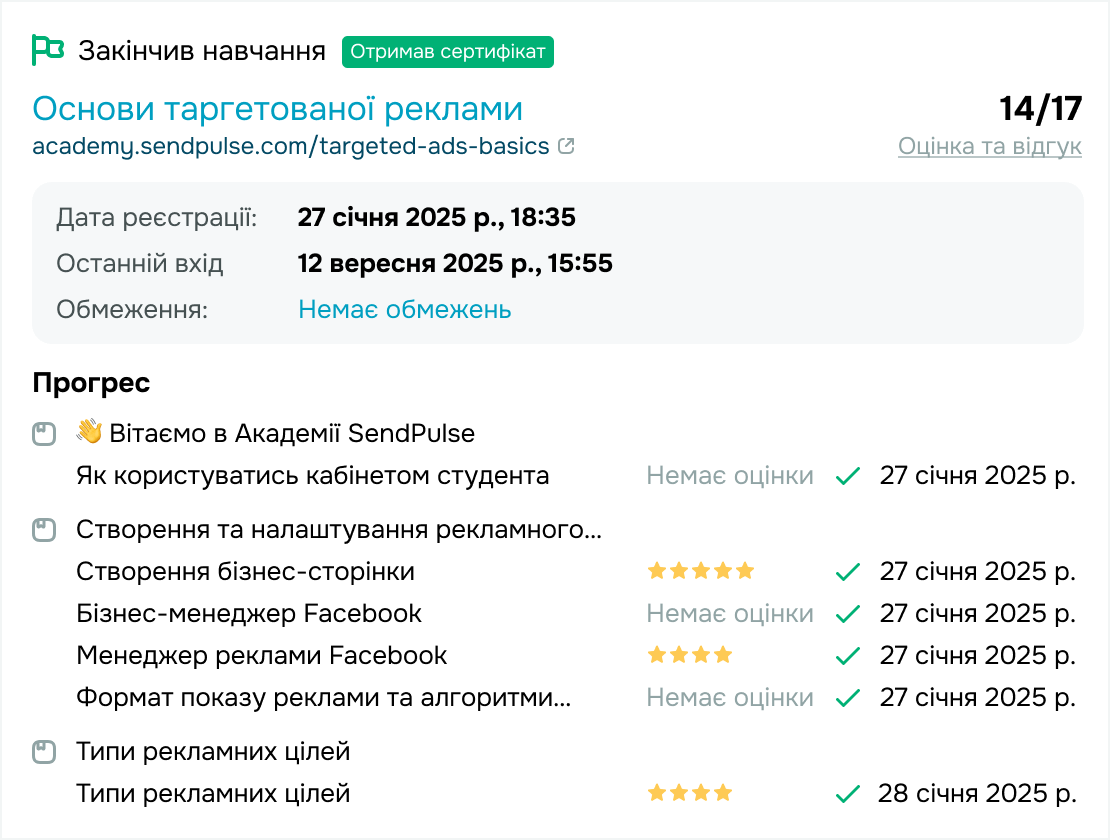Toggle completion check for "Як користуватись кабінетом студента"
Screen dimensions: 1110x840
[847, 476]
